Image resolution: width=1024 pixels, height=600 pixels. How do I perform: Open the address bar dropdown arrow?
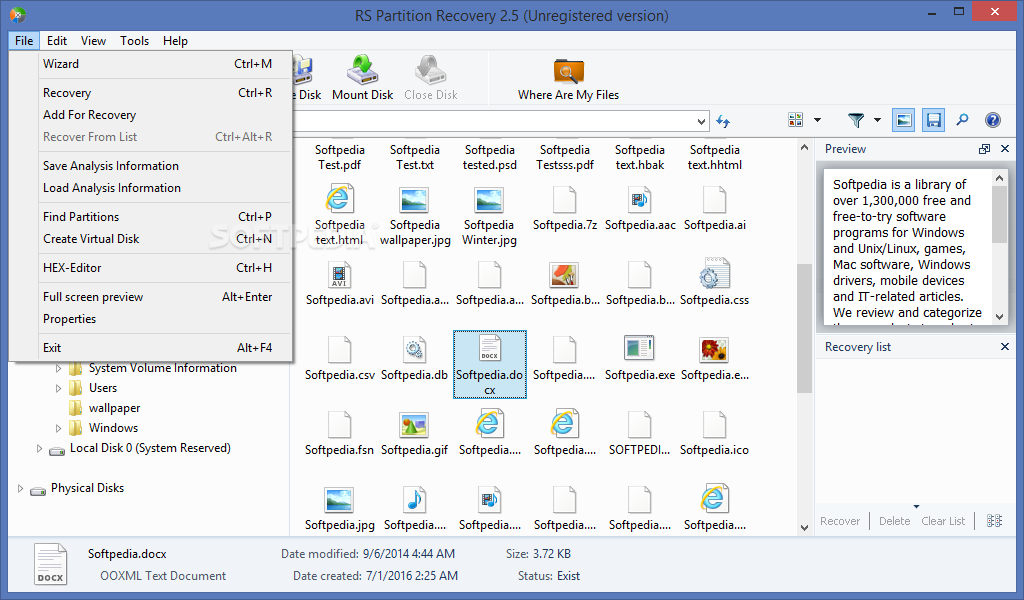701,121
